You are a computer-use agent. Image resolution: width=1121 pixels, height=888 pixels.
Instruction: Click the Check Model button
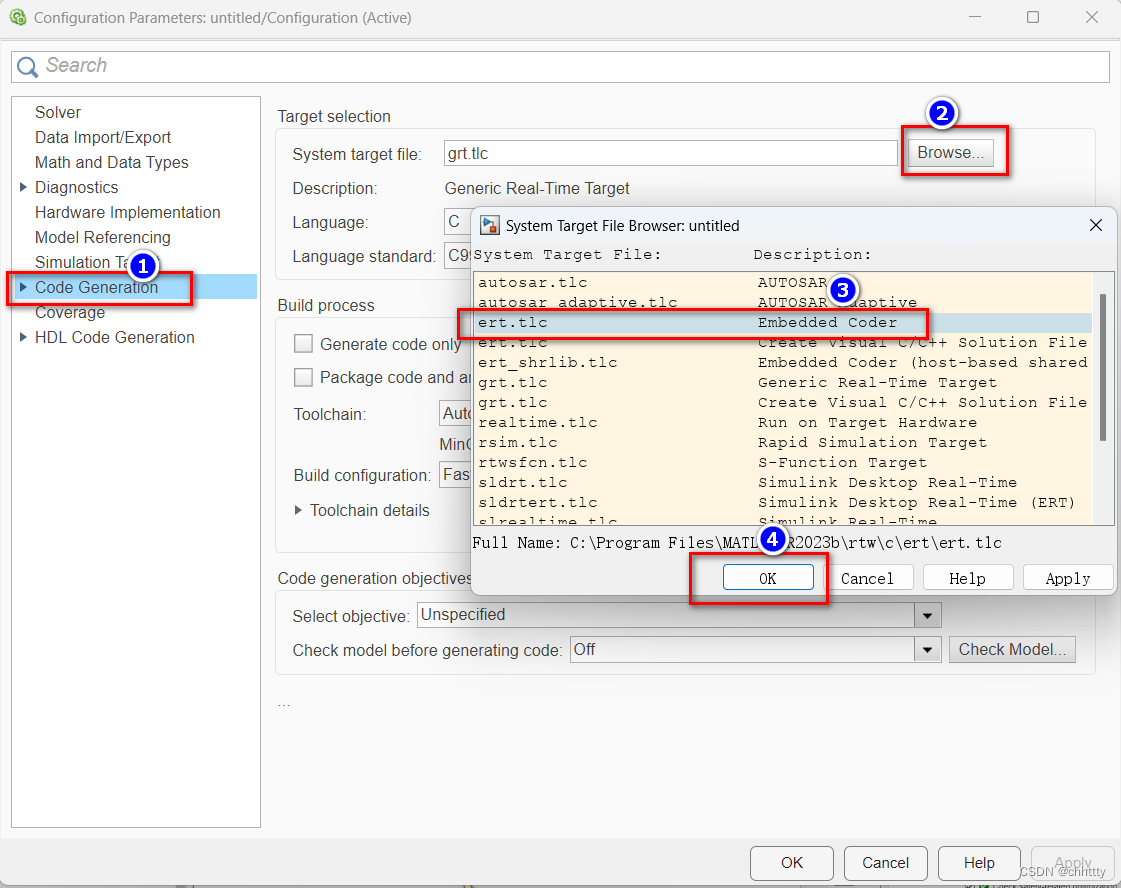pos(1012,649)
